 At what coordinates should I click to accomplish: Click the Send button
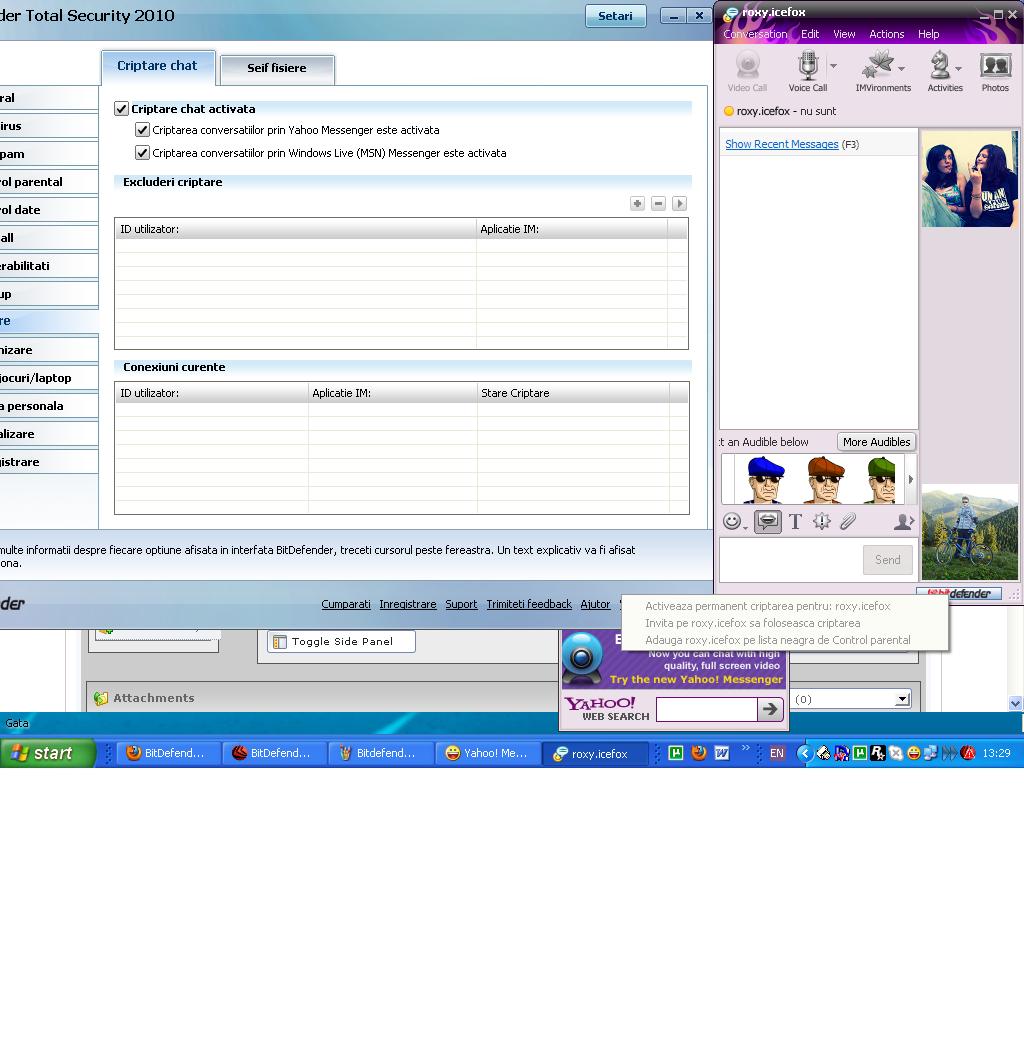pos(888,560)
